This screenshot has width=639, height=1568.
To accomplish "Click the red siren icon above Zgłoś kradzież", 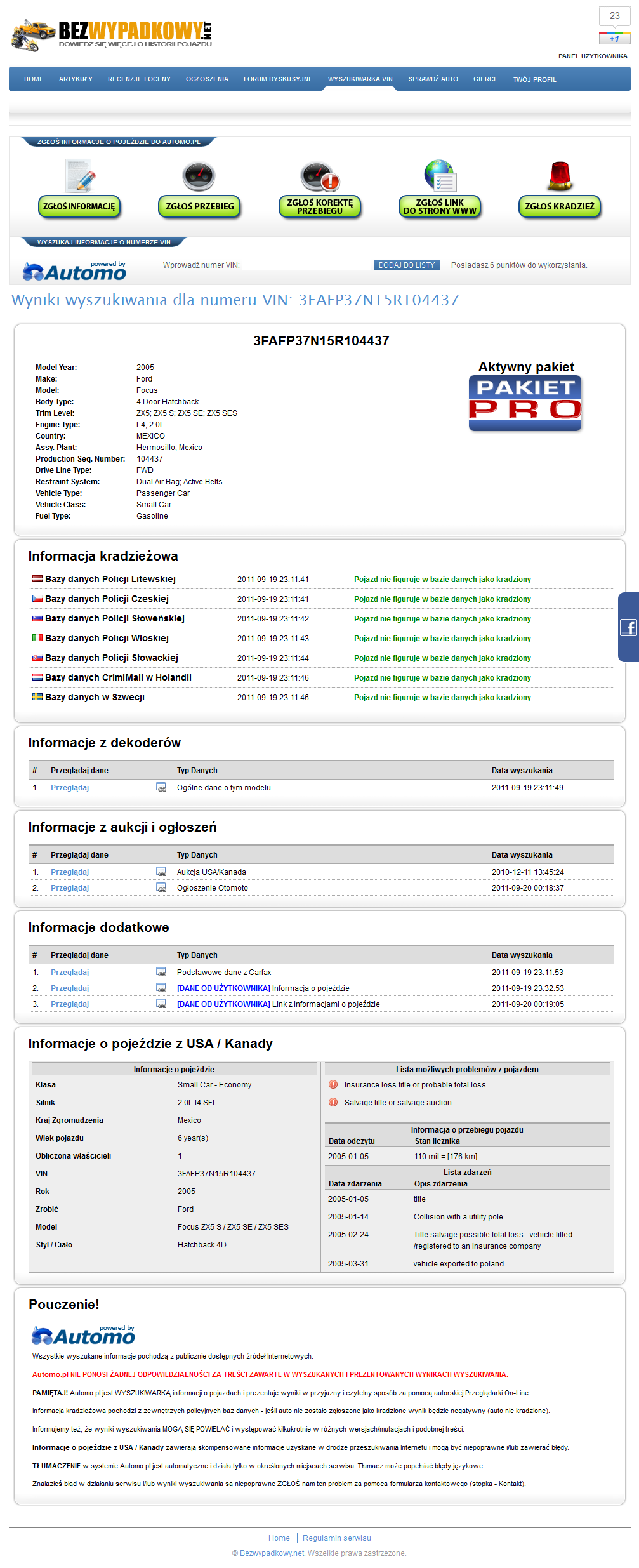I will (x=560, y=176).
